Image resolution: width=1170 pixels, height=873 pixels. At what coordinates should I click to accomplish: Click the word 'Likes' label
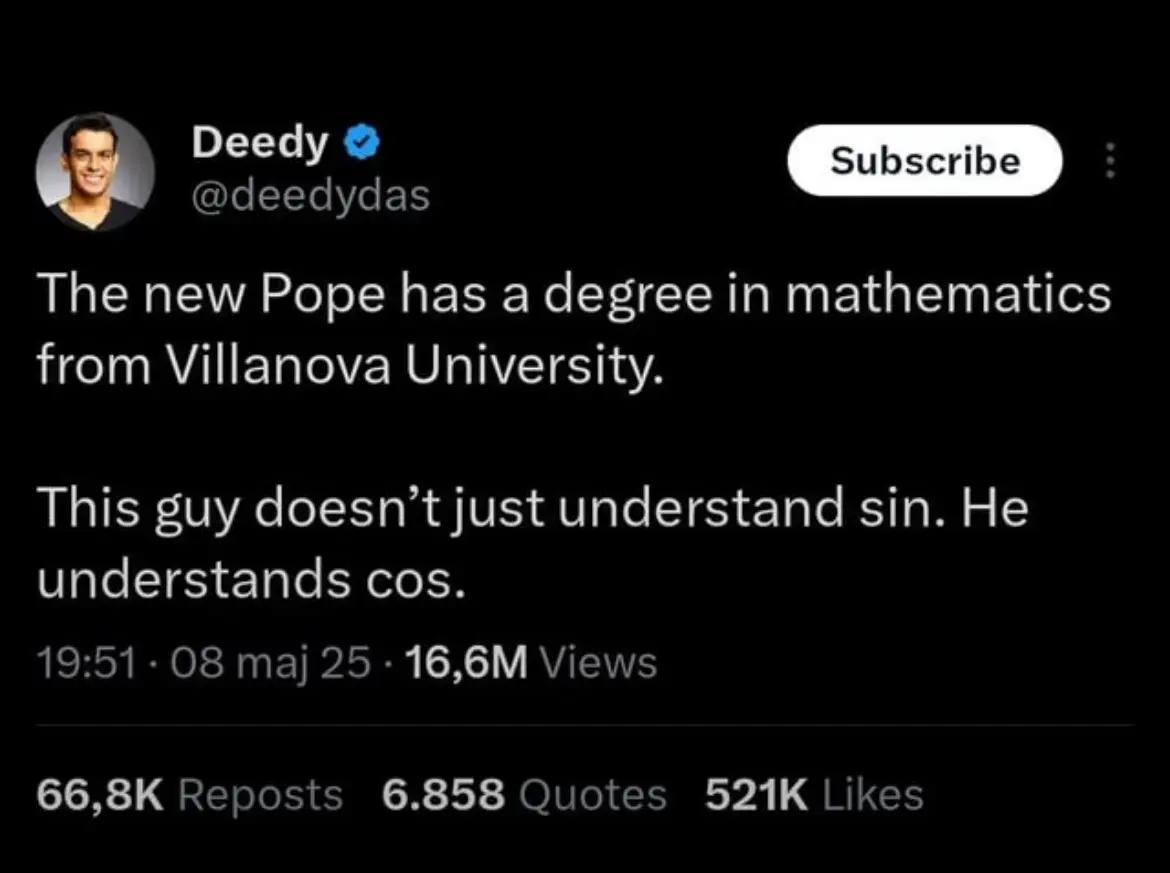click(872, 795)
